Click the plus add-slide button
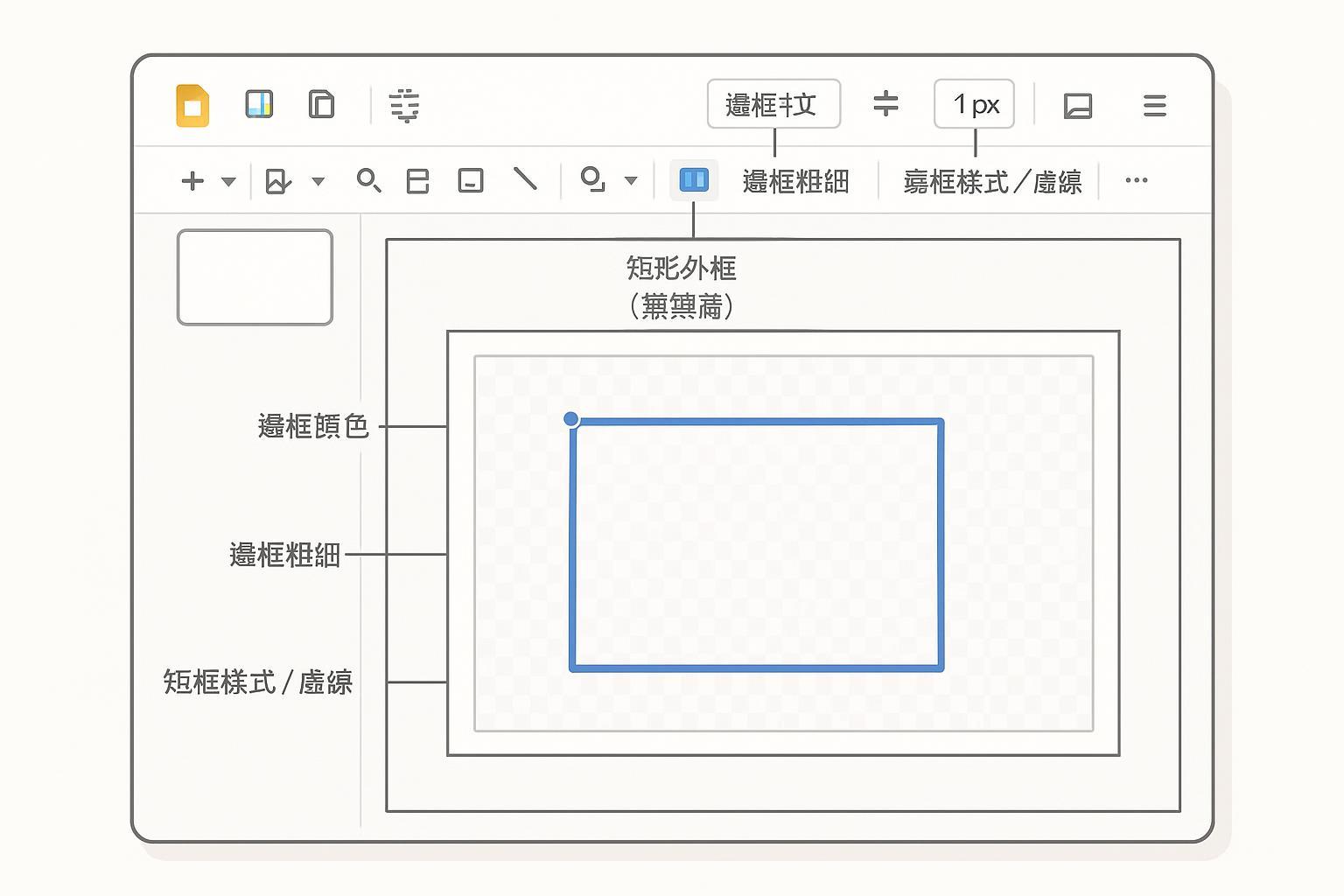The width and height of the screenshot is (1344, 896). (x=192, y=181)
